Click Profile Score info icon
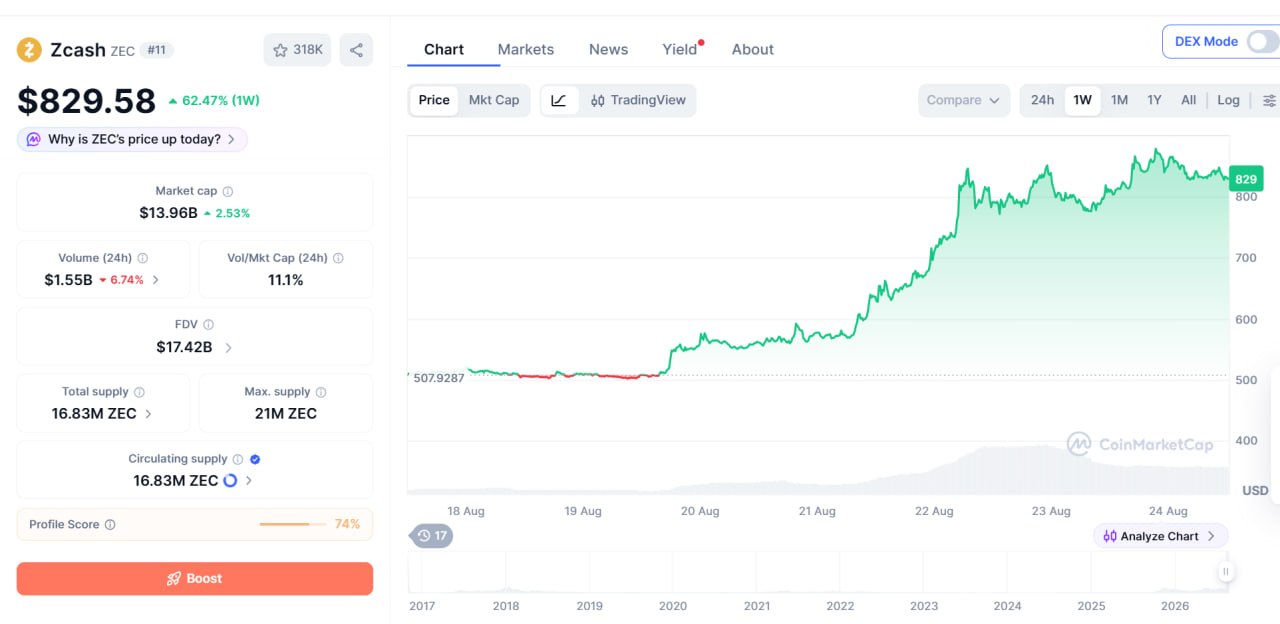 (x=110, y=525)
